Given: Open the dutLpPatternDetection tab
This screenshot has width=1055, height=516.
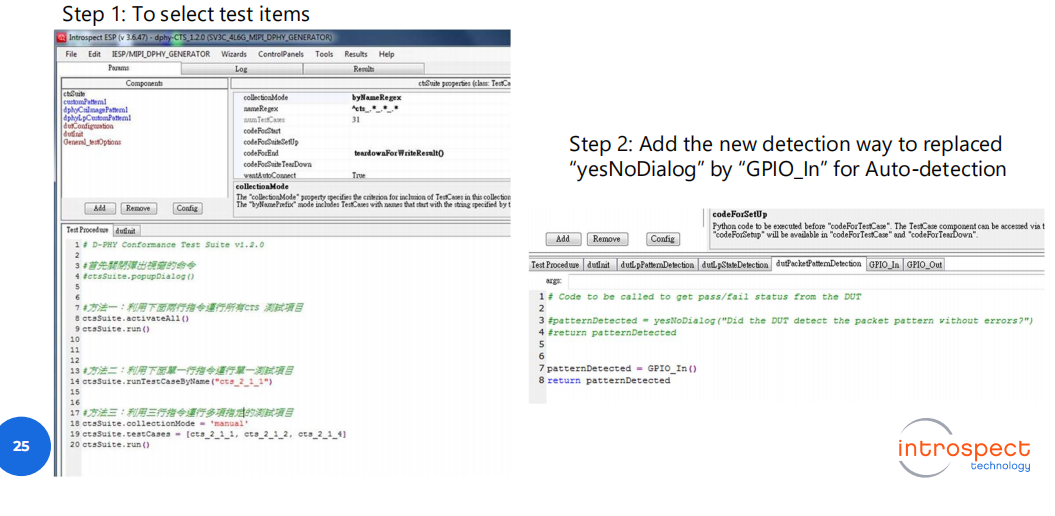Looking at the screenshot, I should tap(657, 265).
